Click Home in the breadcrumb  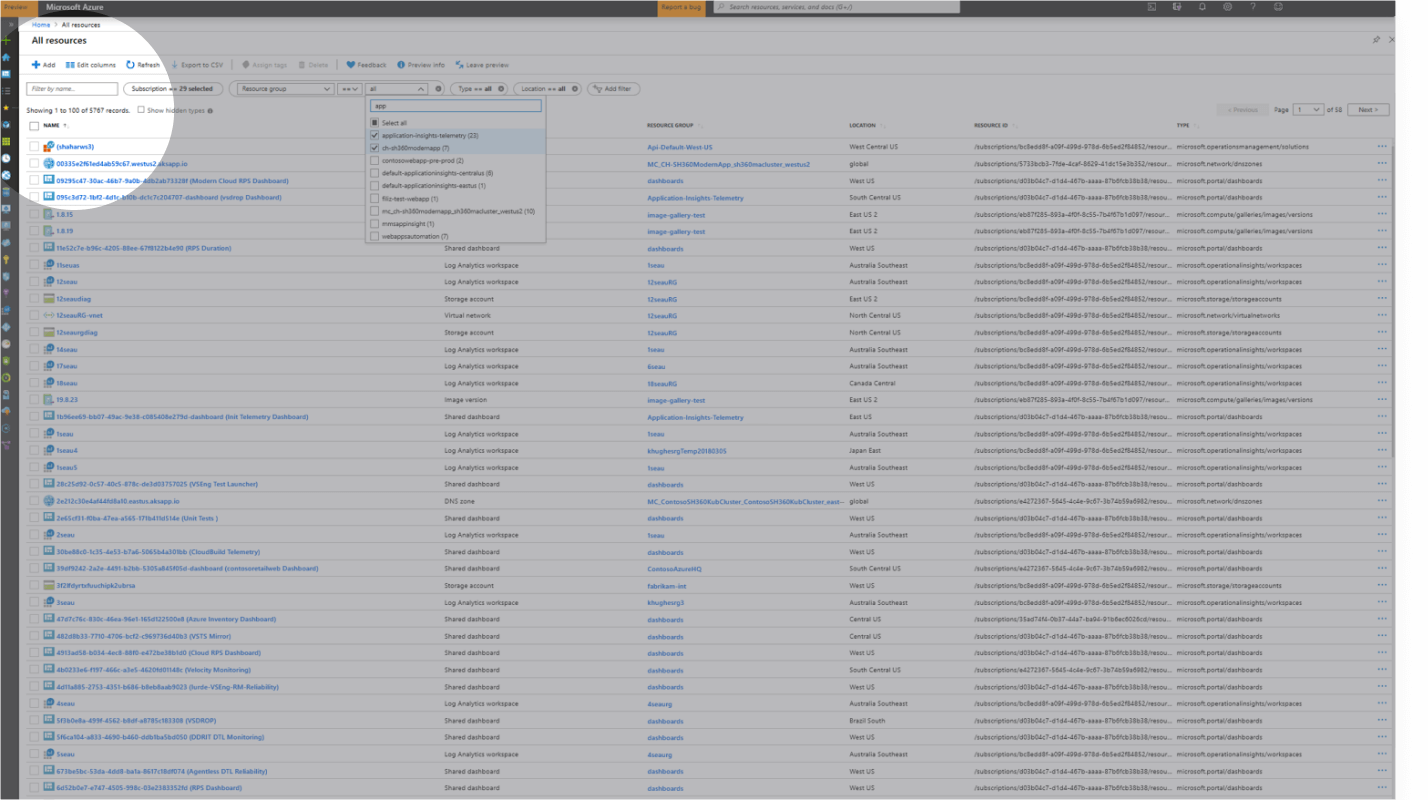(x=41, y=24)
